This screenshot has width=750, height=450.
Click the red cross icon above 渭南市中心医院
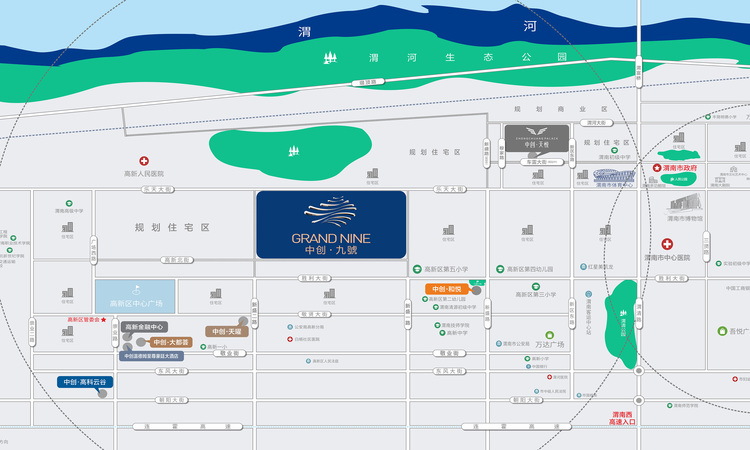point(667,244)
